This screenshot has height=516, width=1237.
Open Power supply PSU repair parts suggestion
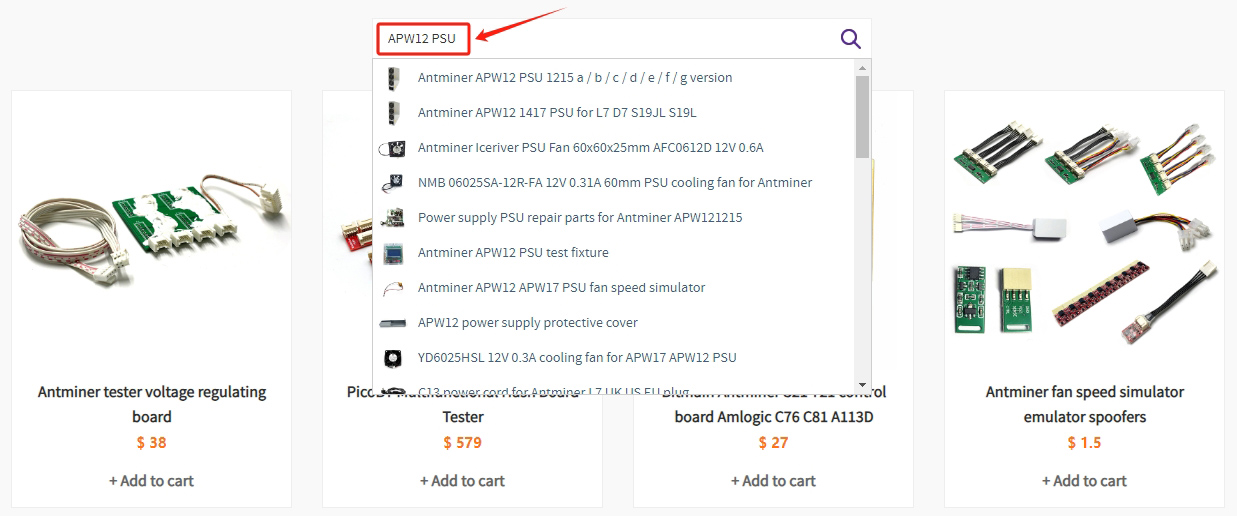click(579, 218)
